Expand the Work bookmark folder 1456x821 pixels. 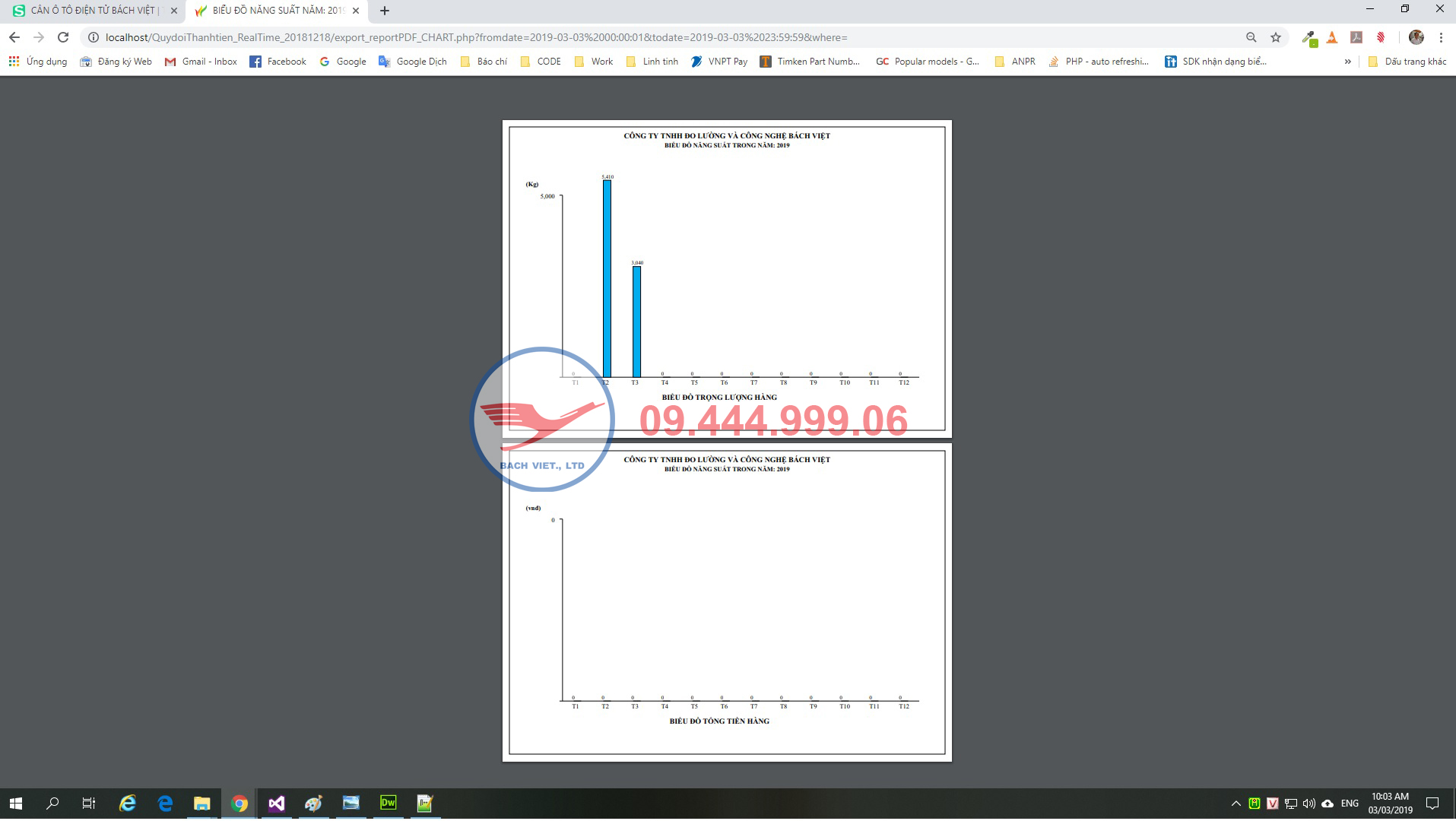[594, 62]
